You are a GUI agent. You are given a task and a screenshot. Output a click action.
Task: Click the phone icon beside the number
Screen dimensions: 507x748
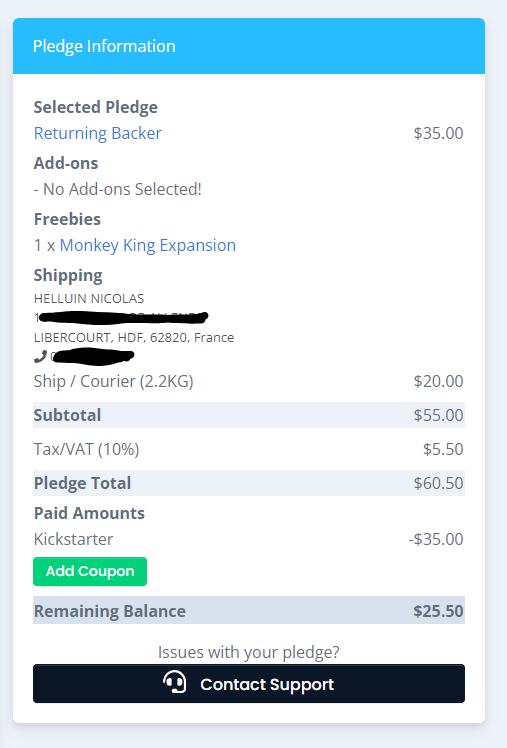click(40, 356)
